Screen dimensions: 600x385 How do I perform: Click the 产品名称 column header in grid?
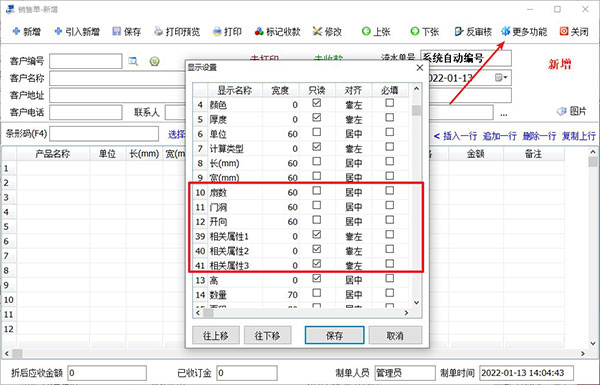53,154
